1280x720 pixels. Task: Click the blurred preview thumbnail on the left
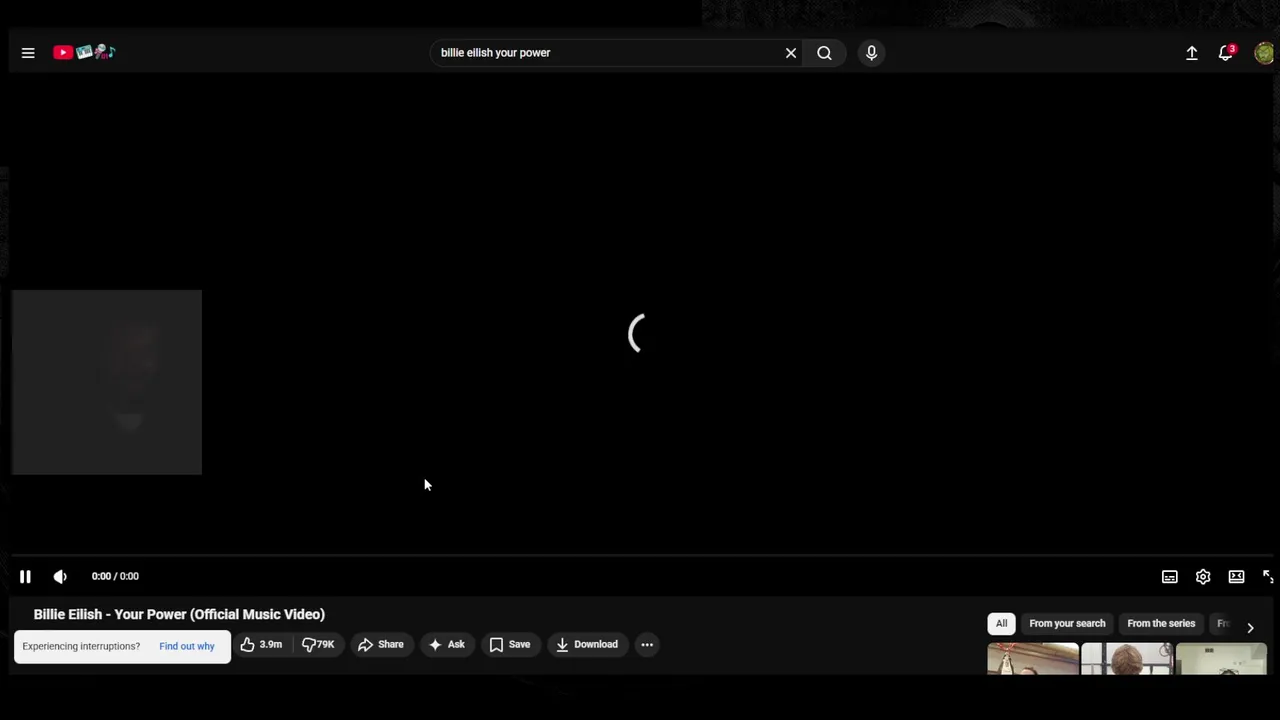107,382
